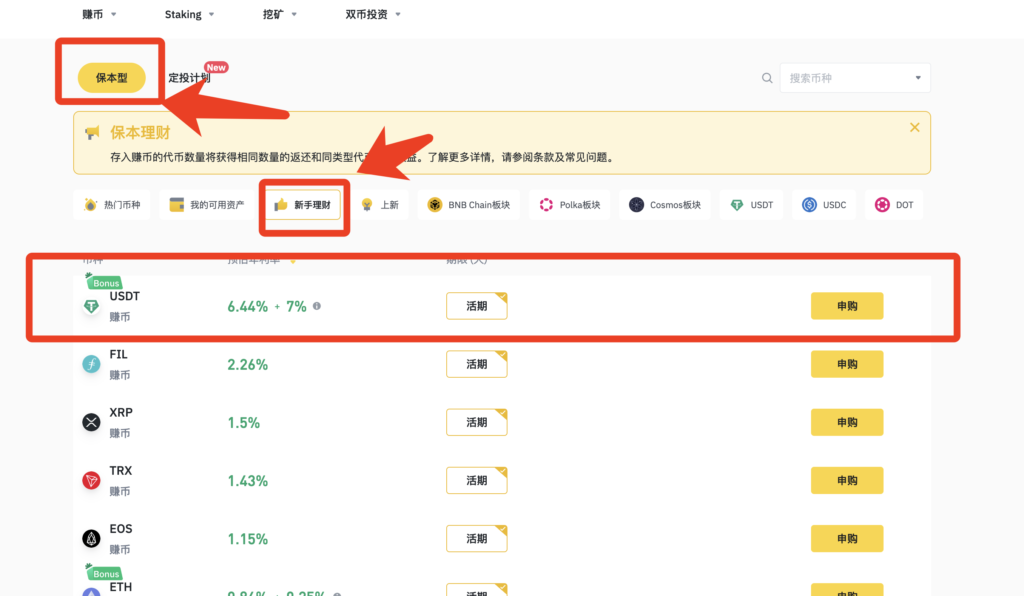
Task: Open the 挖矿 dropdown menu
Action: click(x=280, y=14)
